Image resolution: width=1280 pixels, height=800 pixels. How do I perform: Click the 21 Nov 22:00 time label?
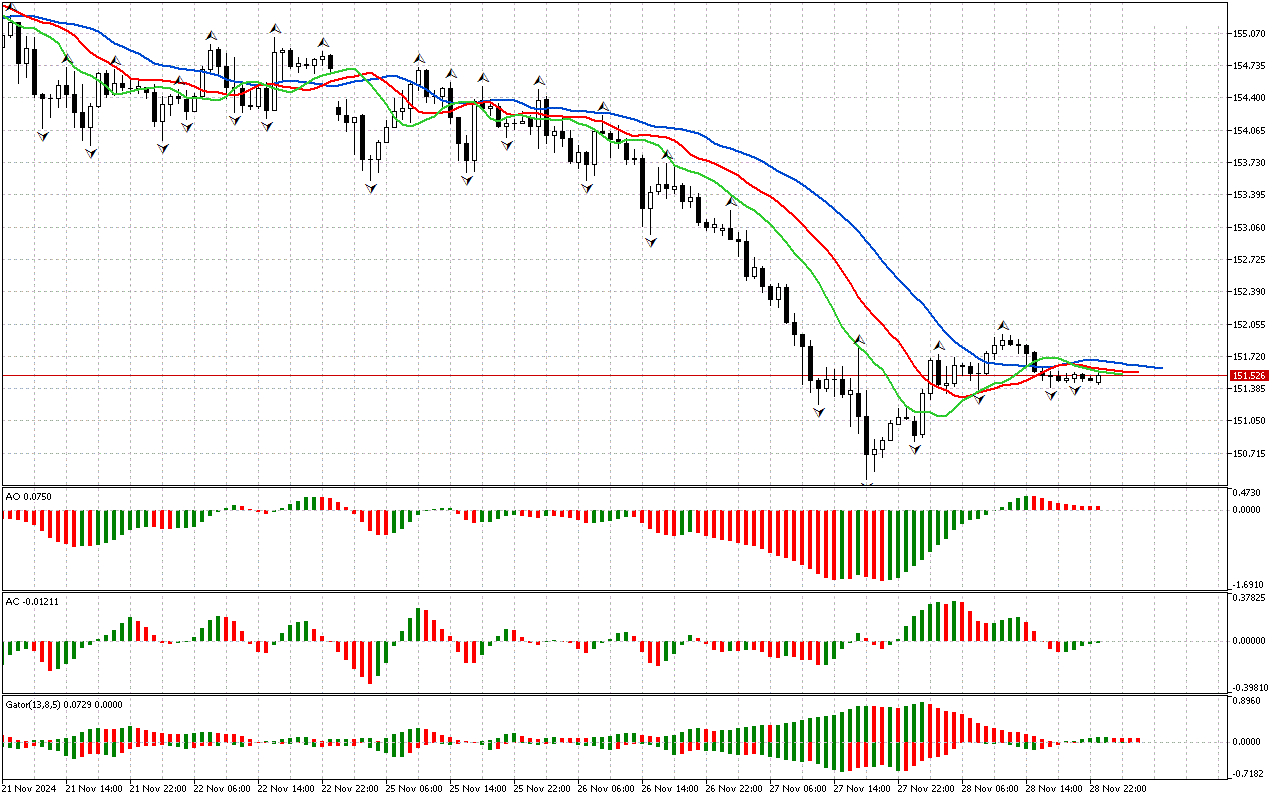(158, 789)
